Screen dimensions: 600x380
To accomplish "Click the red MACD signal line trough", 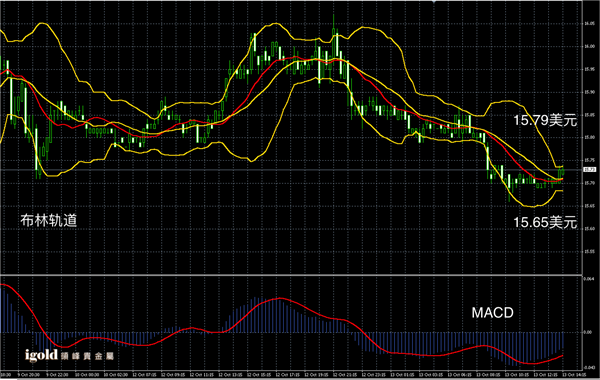I will [x=531, y=363].
